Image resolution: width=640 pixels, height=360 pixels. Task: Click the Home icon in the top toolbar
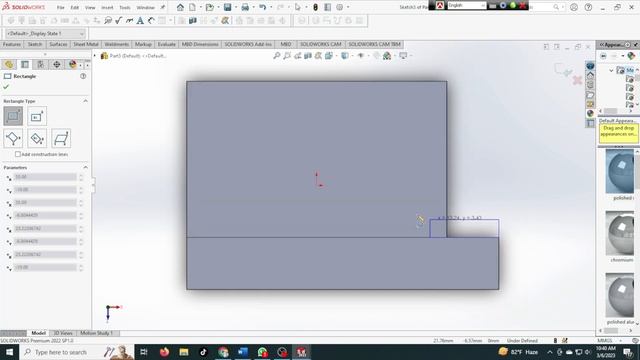180,7
